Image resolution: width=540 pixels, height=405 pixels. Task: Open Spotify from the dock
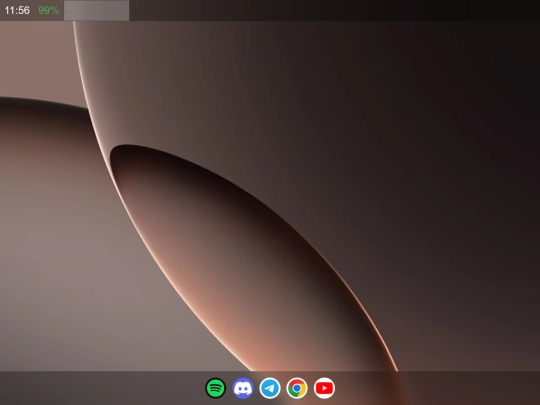coord(215,388)
